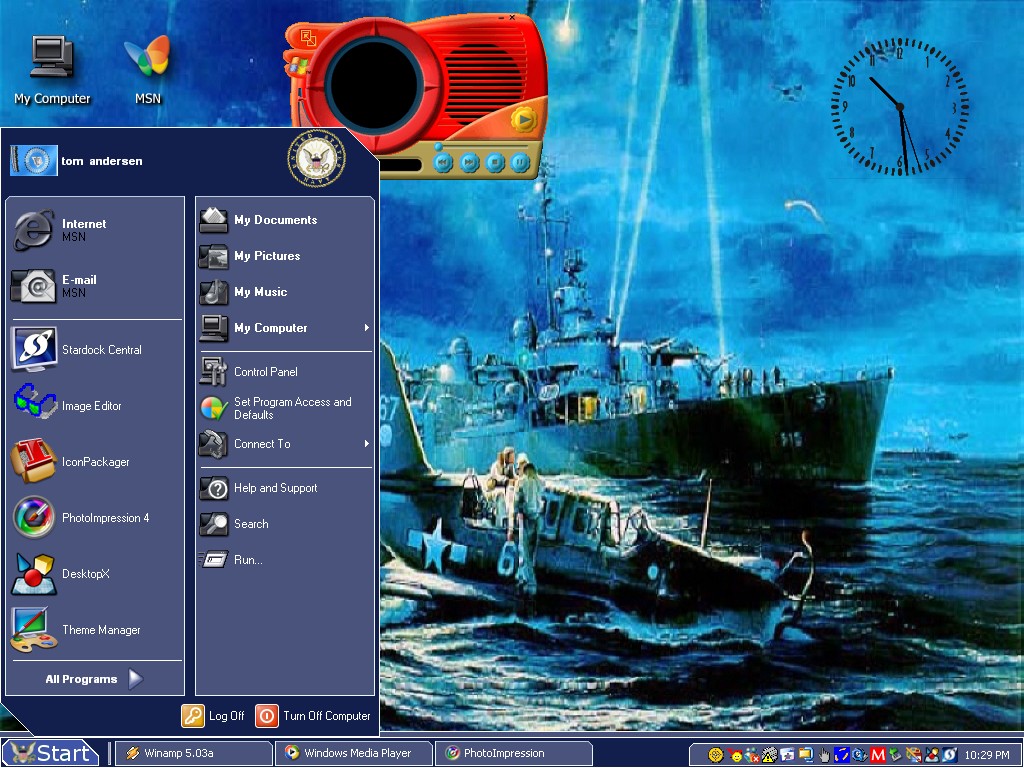The image size is (1024, 768).
Task: Open DesktopX icon in Start menu
Action: [x=34, y=574]
